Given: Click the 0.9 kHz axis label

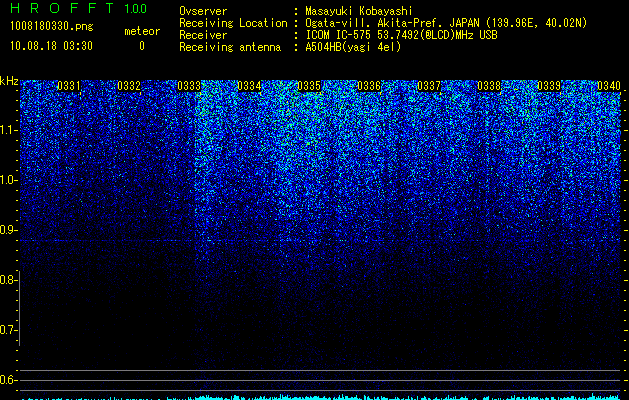Looking at the screenshot, I should tap(8, 230).
